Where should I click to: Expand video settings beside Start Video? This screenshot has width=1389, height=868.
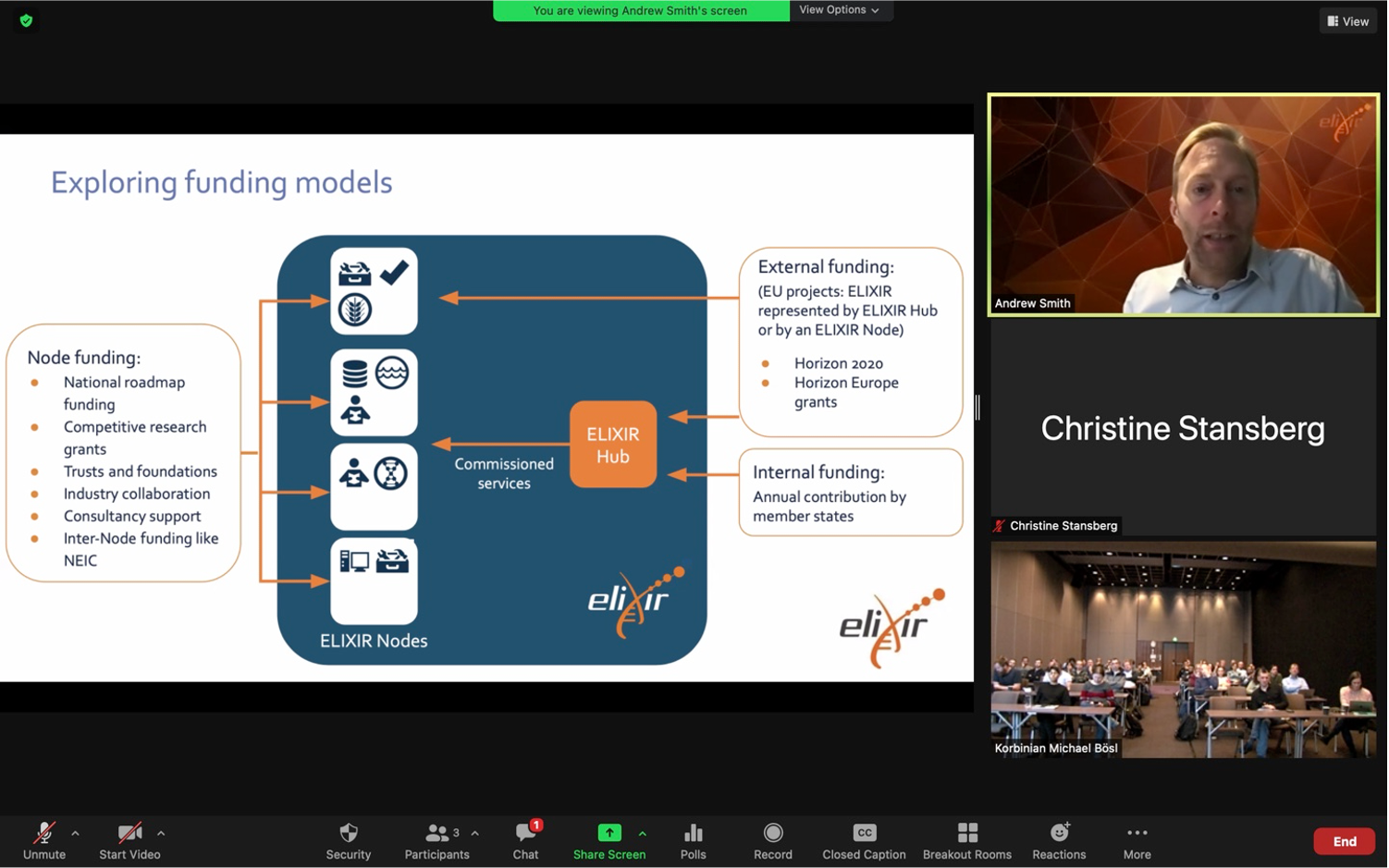click(x=160, y=832)
